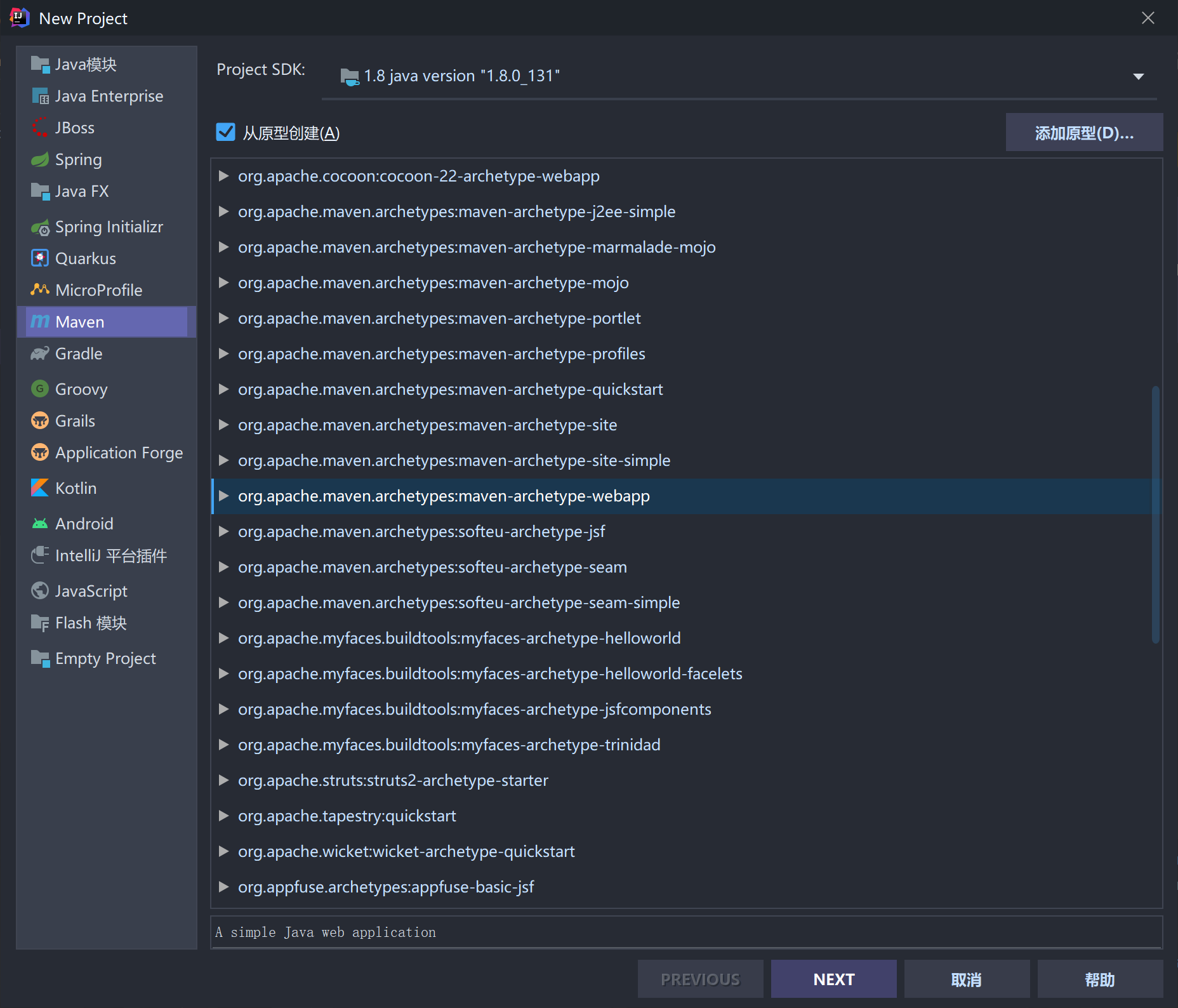
Task: Click the archetype list vertical scrollbar
Action: (1156, 514)
